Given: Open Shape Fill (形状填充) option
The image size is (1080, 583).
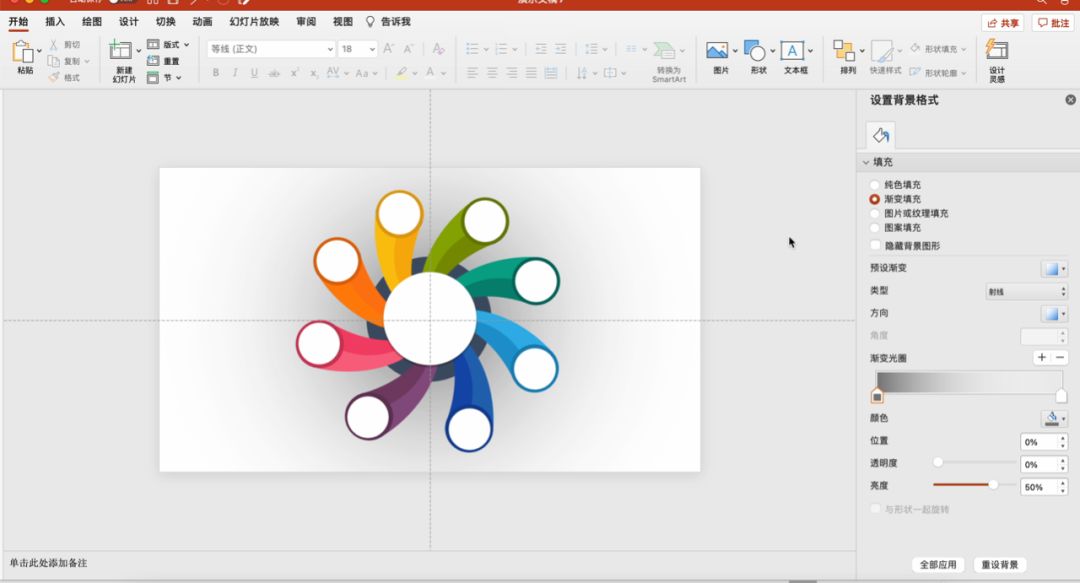Looking at the screenshot, I should pyautogui.click(x=938, y=49).
